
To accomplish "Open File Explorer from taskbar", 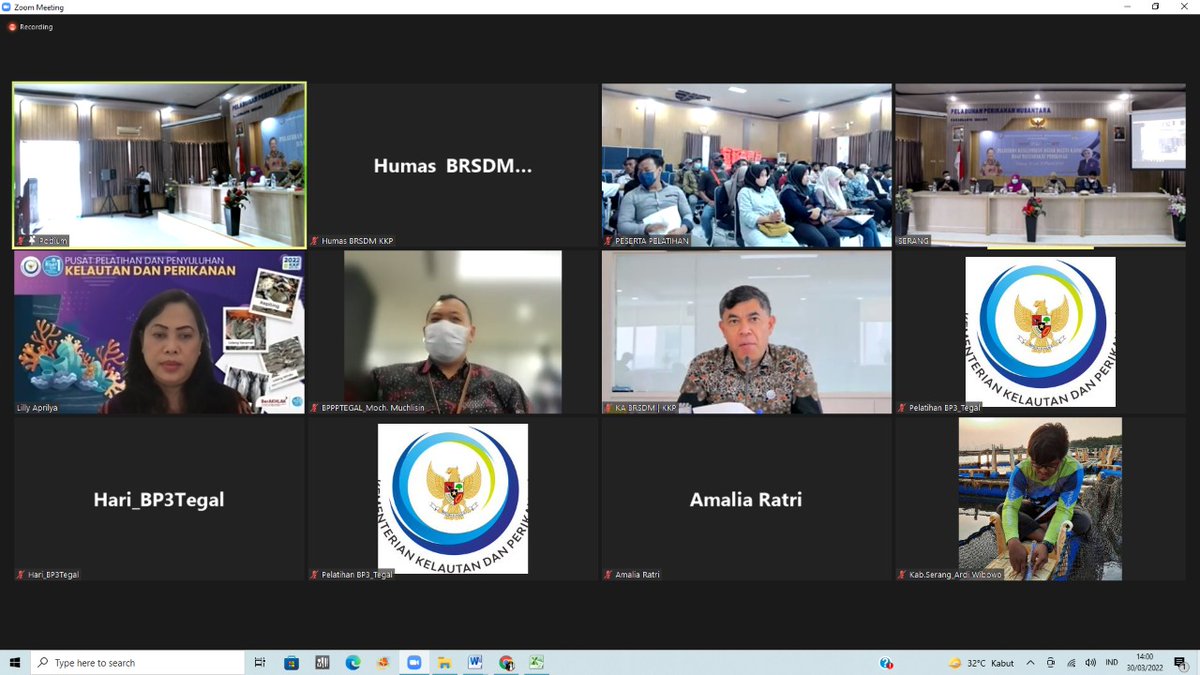I will (444, 663).
